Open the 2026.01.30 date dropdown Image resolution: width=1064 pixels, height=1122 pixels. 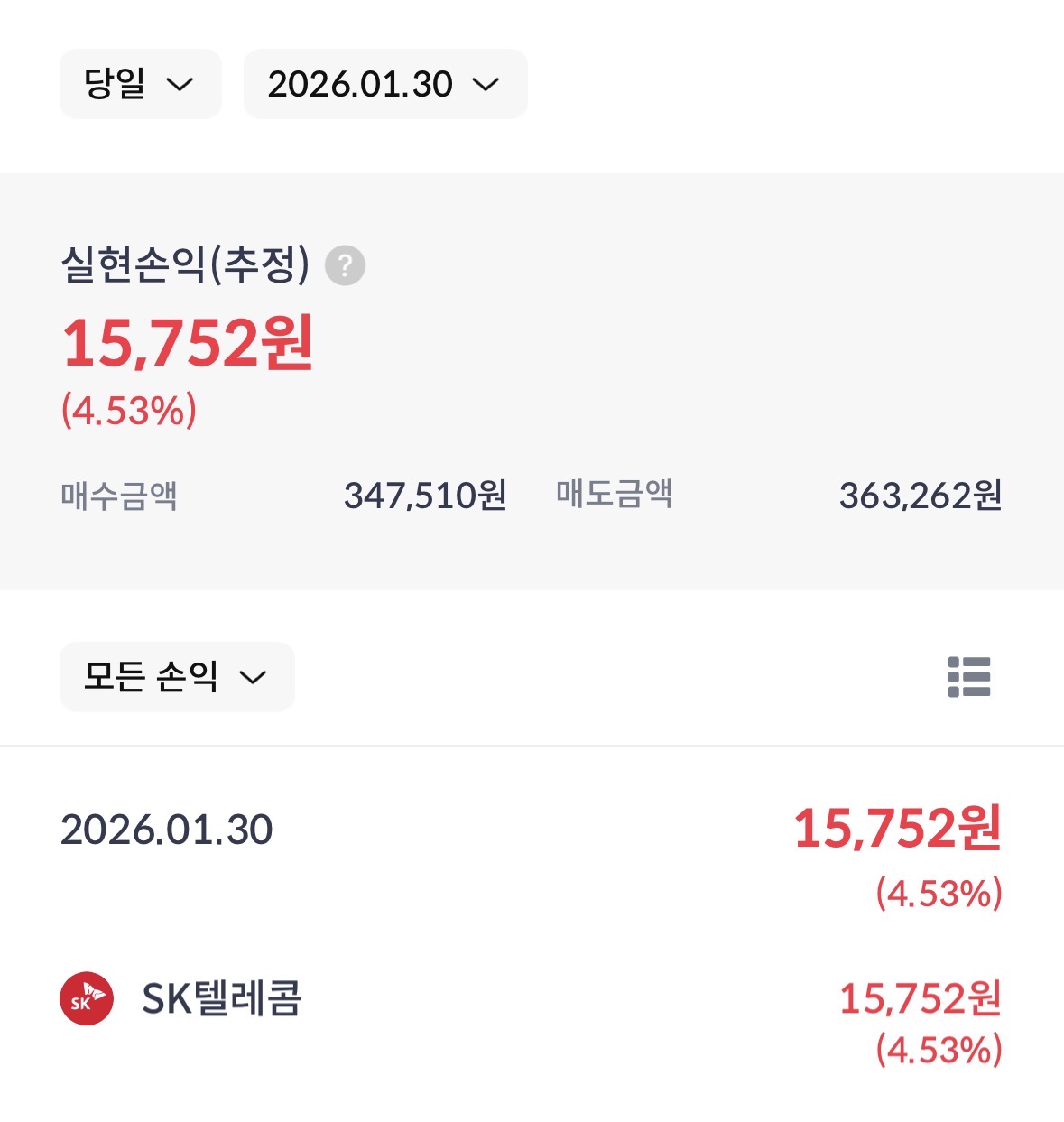tap(384, 84)
